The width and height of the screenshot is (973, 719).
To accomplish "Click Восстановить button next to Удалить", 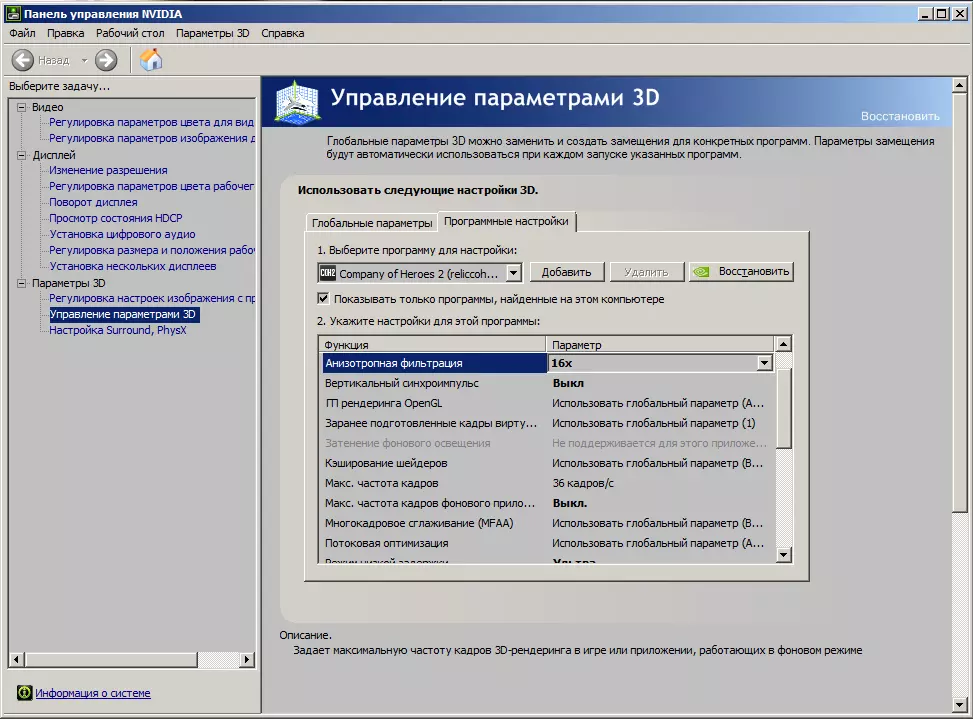I will [741, 272].
